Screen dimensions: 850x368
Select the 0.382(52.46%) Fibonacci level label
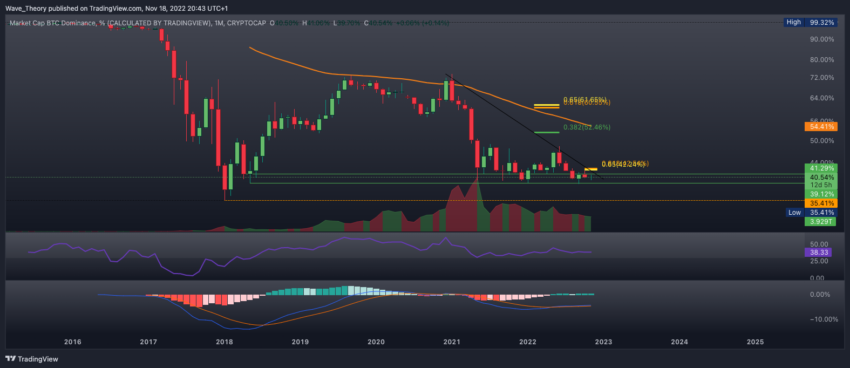(x=587, y=127)
